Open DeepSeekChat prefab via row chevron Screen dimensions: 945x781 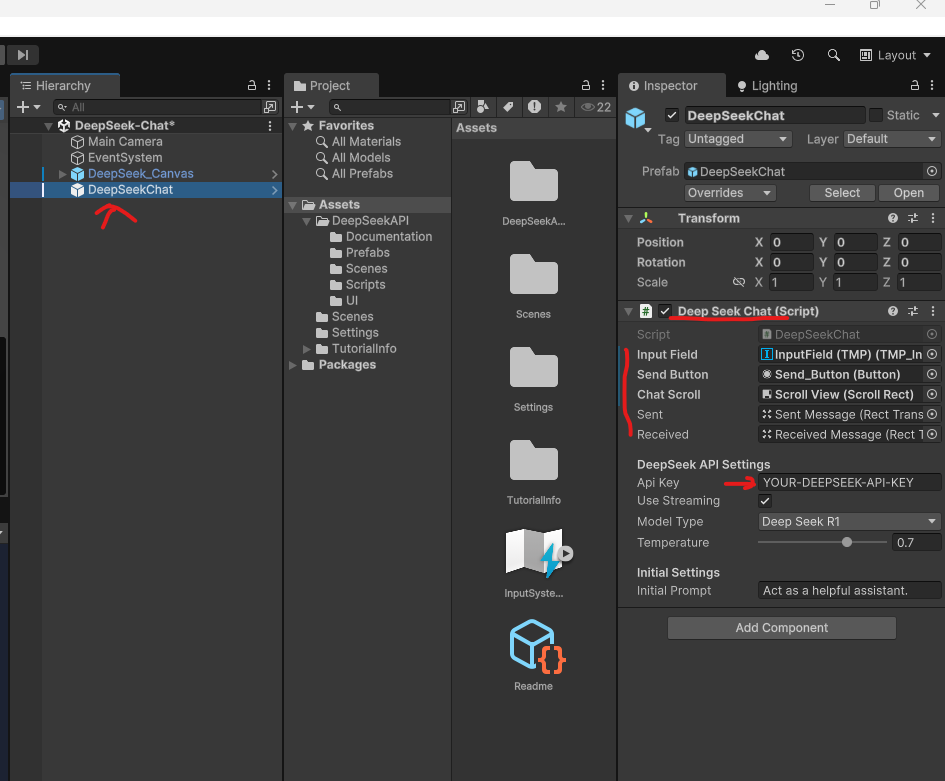(x=275, y=190)
